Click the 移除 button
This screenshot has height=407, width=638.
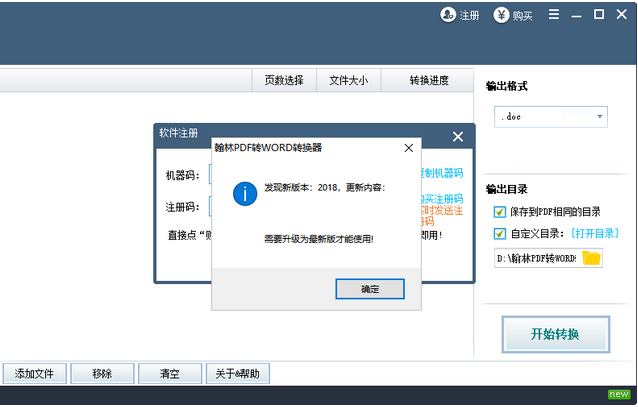click(102, 374)
